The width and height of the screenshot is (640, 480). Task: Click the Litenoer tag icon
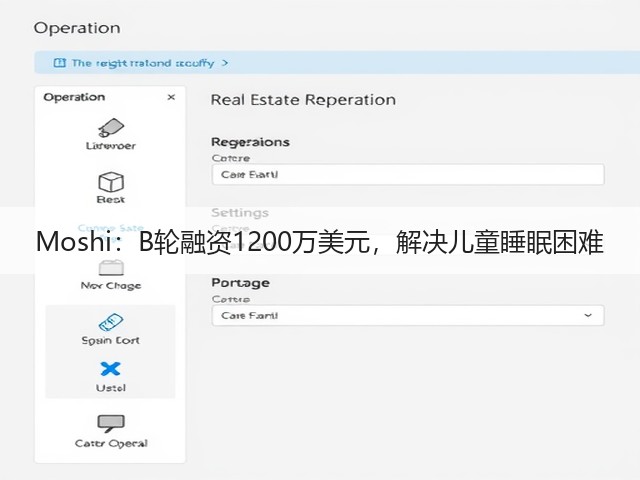point(111,128)
